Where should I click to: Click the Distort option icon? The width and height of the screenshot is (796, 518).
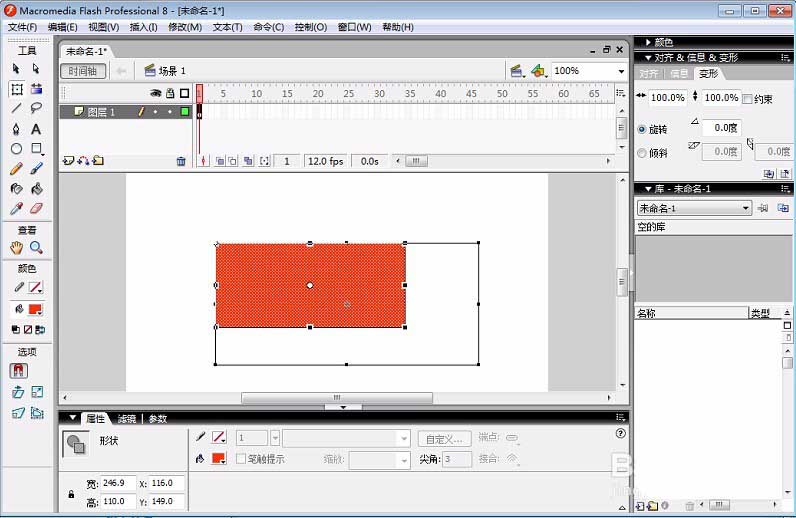click(18, 413)
